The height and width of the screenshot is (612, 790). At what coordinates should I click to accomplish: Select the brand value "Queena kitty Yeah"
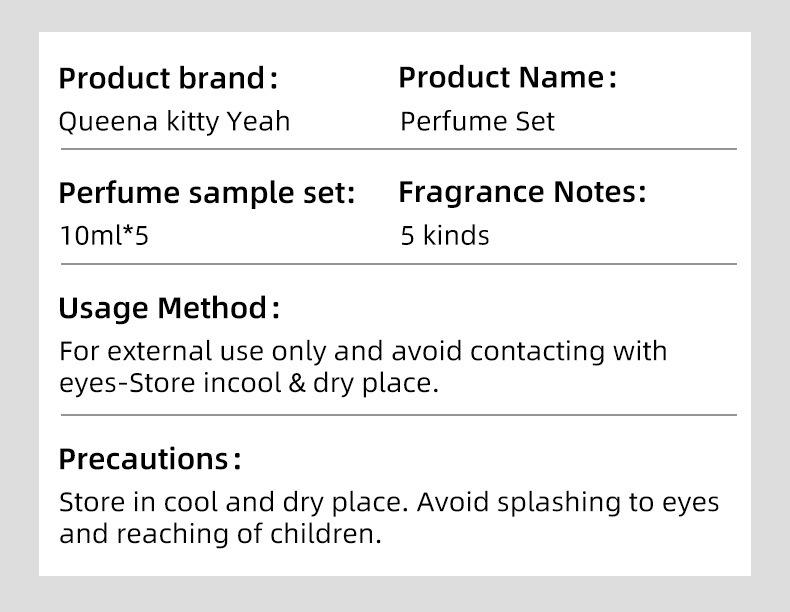[174, 122]
